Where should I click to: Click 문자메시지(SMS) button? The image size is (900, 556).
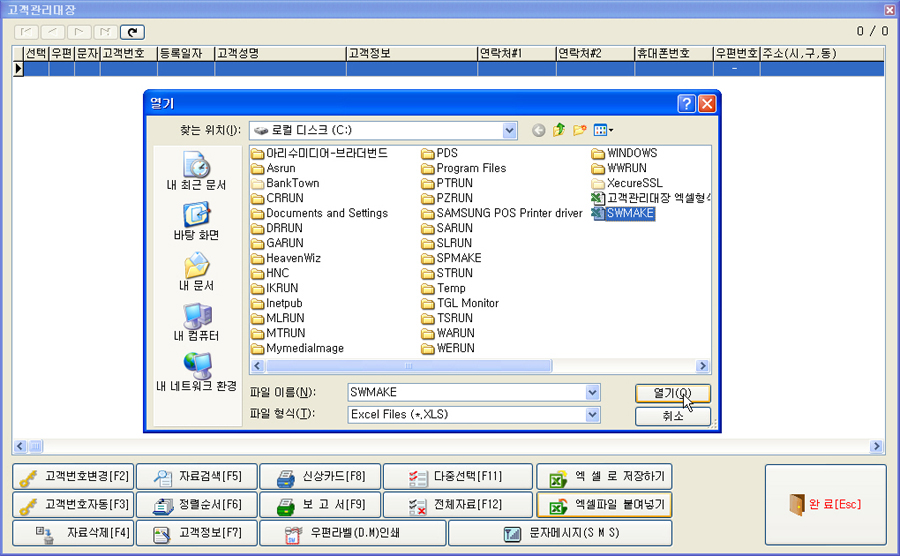tap(560, 532)
